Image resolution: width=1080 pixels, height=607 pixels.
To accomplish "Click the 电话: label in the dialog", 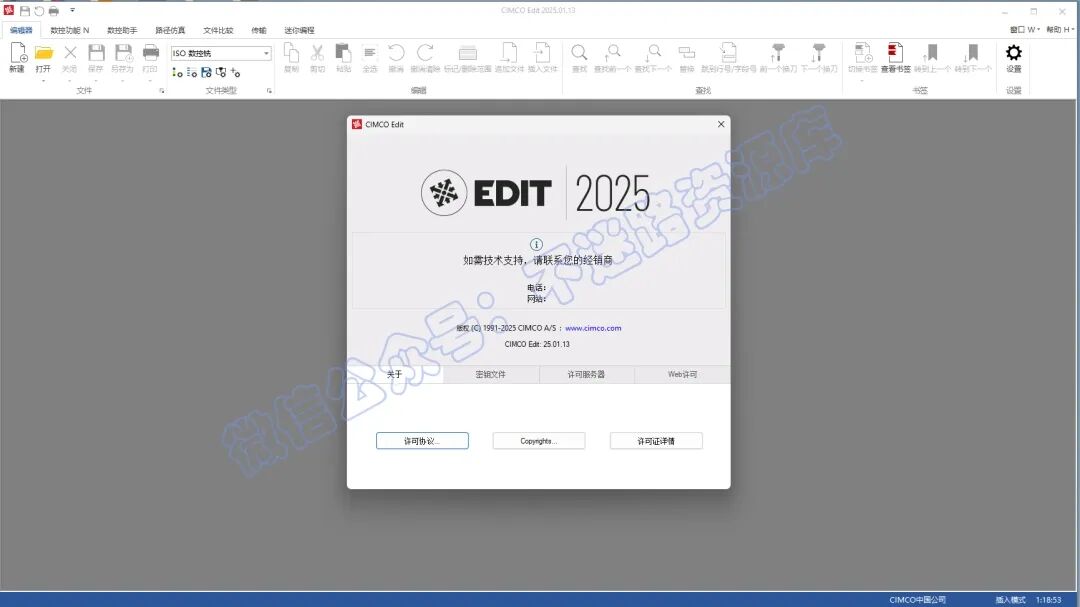I will (537, 288).
